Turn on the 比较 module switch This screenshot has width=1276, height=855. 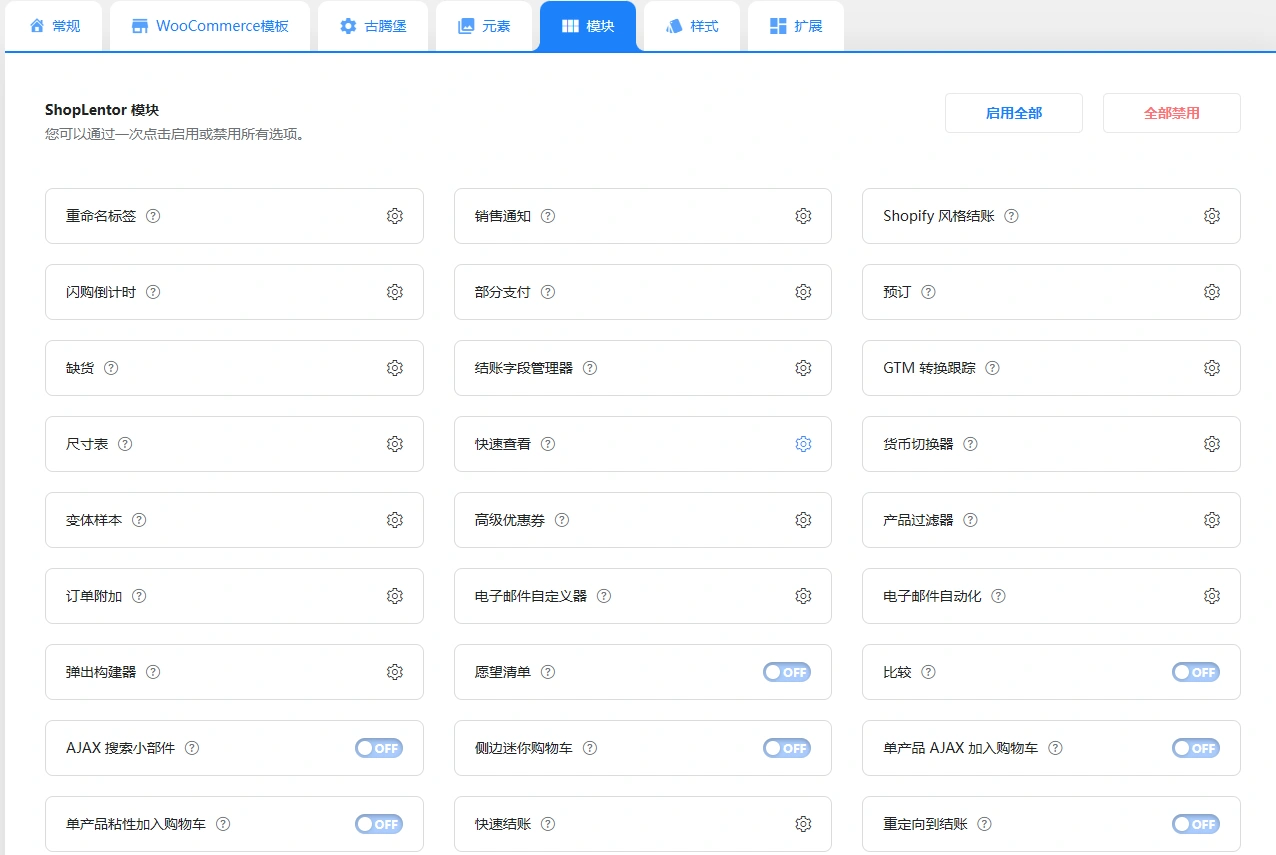click(x=1195, y=672)
